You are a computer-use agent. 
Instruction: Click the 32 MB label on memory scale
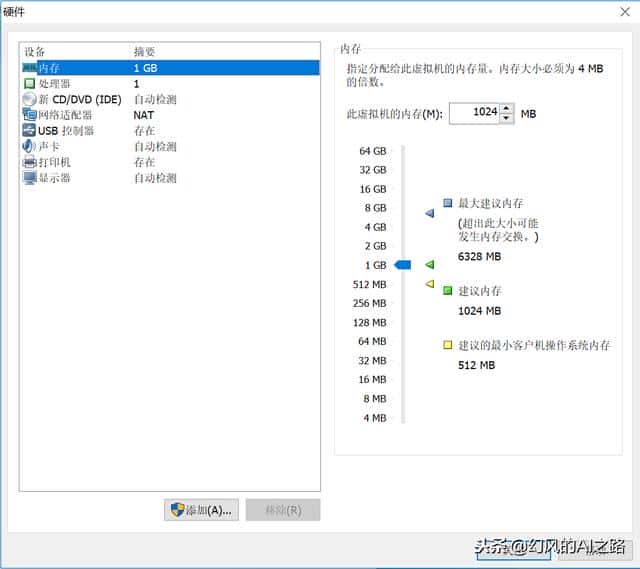[x=372, y=360]
